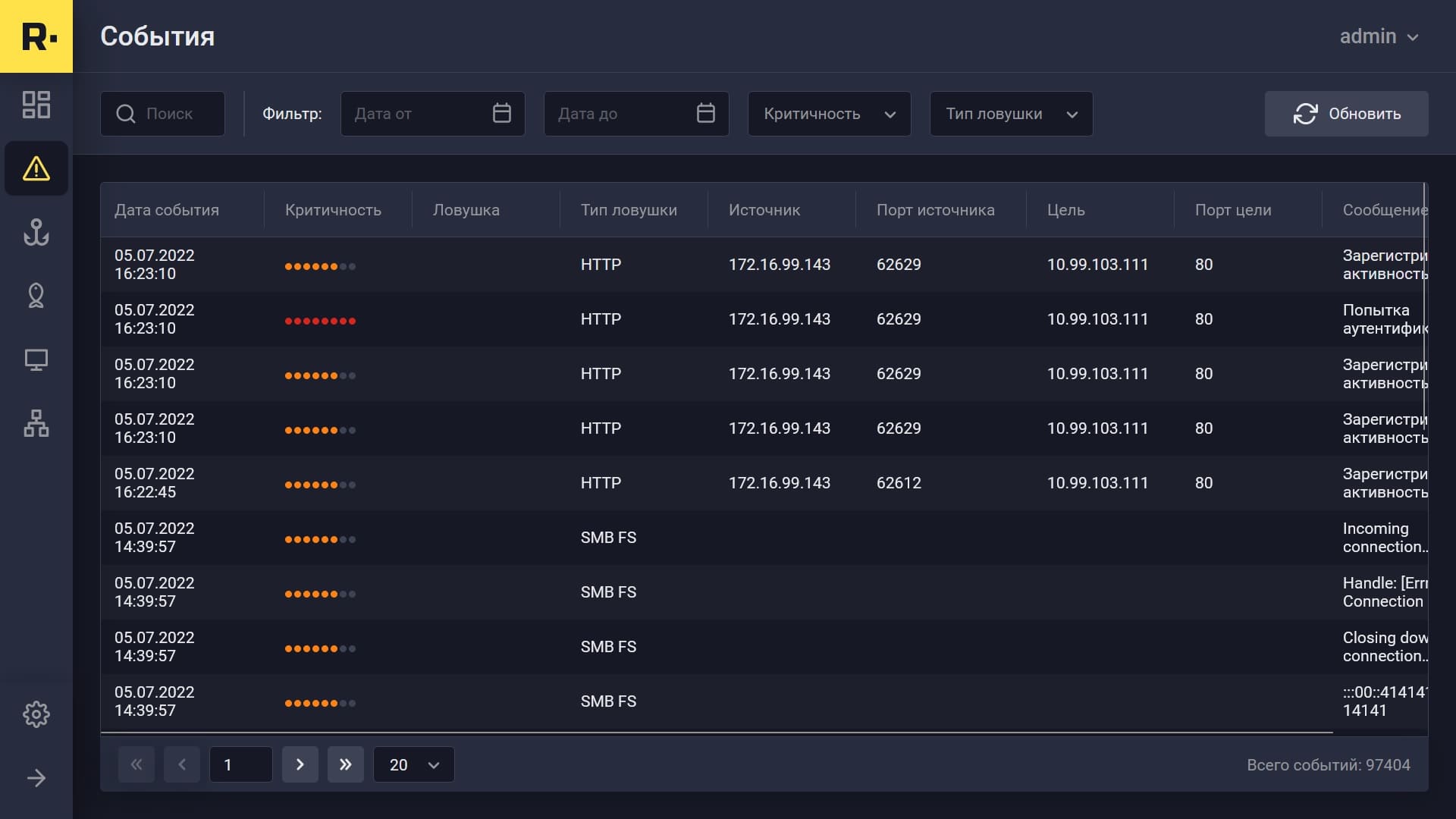Open the anchor icon in sidebar
This screenshot has width=1456, height=819.
(36, 231)
